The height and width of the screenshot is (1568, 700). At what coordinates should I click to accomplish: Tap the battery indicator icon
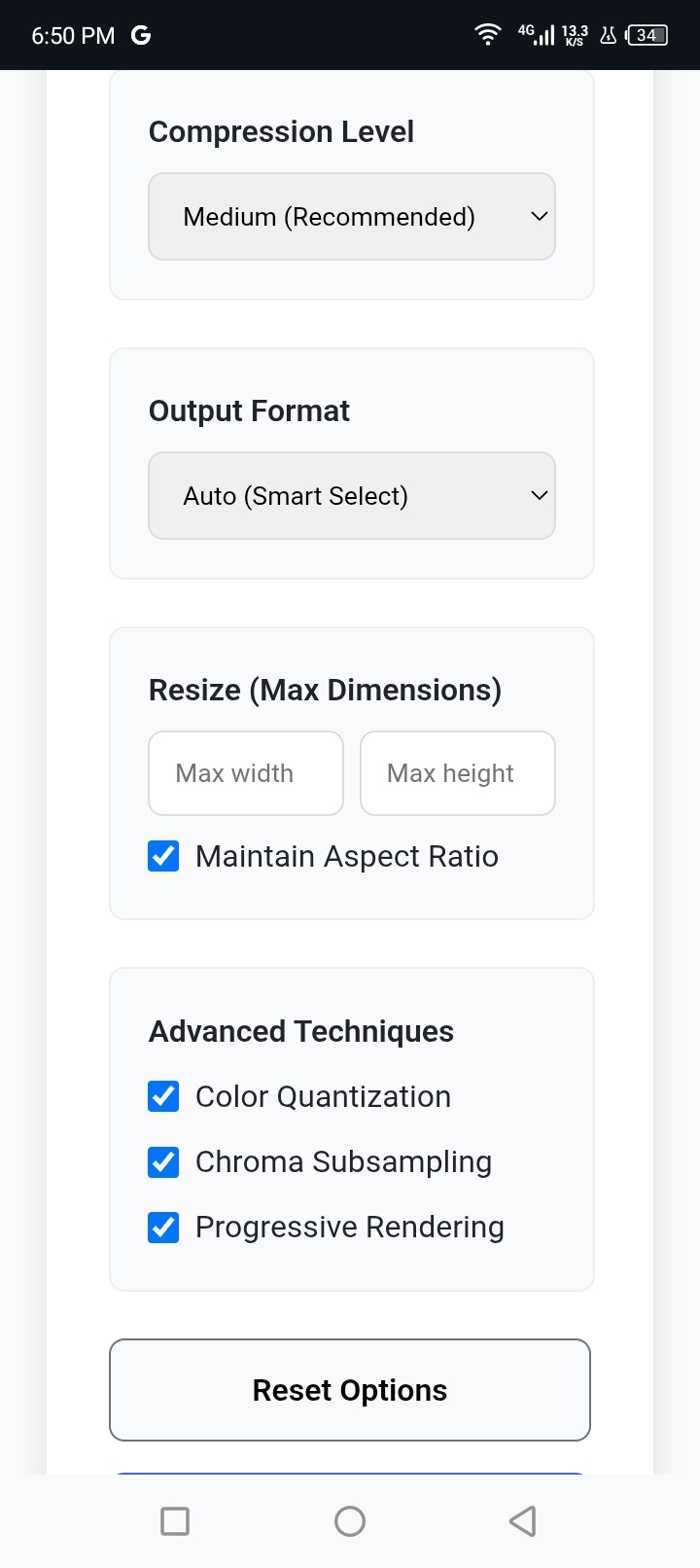(x=647, y=35)
